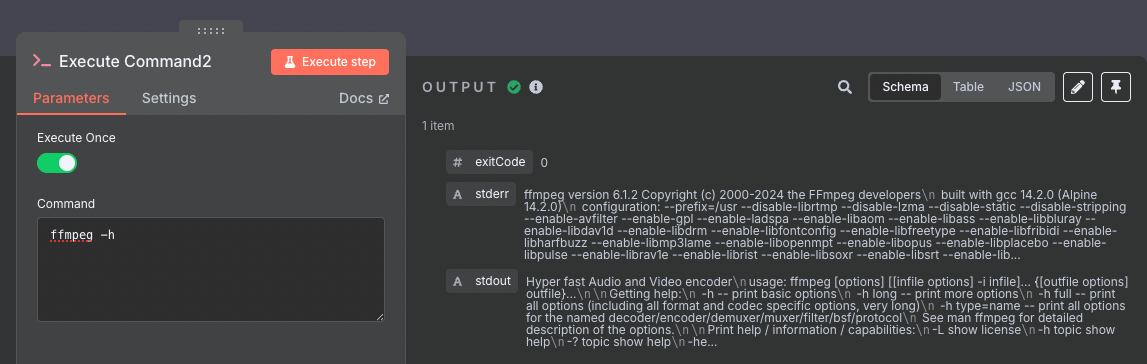Grab the dotted panel drag handle
Image resolution: width=1147 pixels, height=364 pixels.
click(x=211, y=31)
